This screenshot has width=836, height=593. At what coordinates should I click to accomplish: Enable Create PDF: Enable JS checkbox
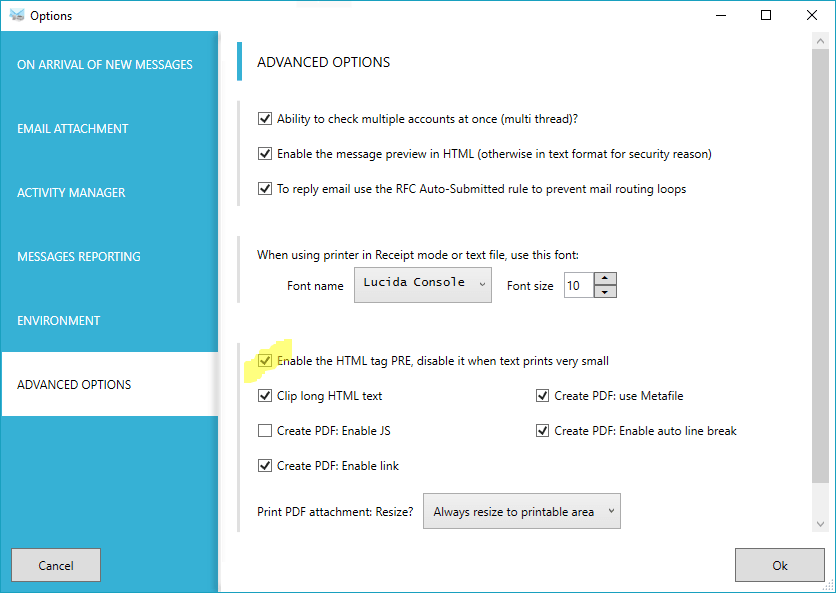[x=265, y=430]
